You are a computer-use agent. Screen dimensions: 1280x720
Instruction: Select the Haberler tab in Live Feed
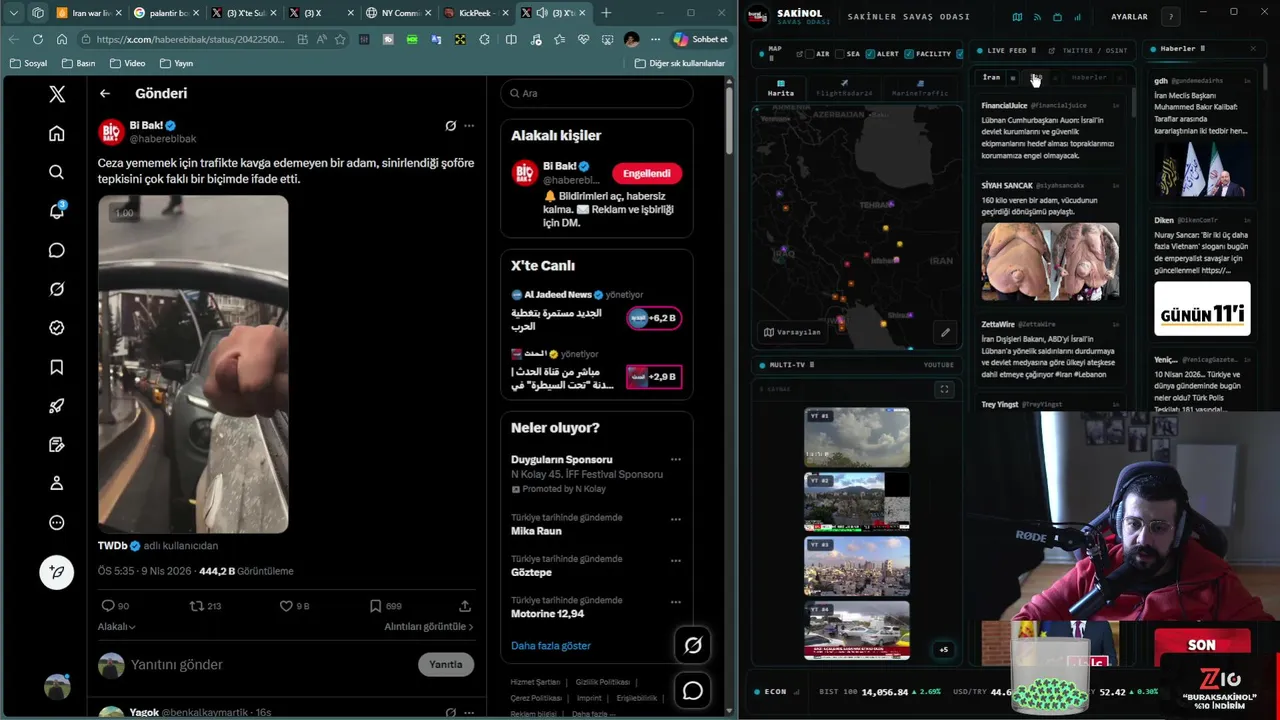1089,77
